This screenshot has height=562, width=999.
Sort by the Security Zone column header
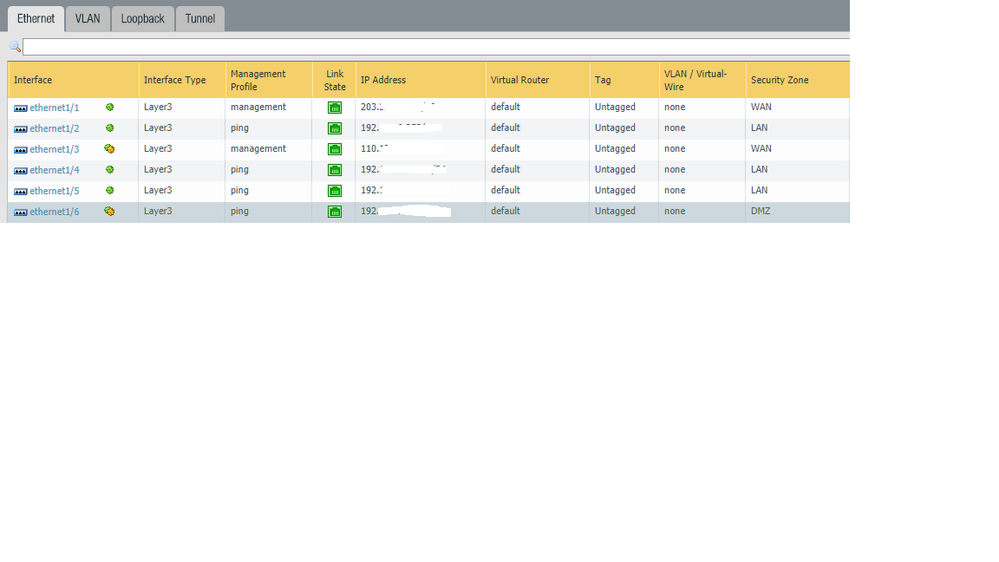coord(798,80)
